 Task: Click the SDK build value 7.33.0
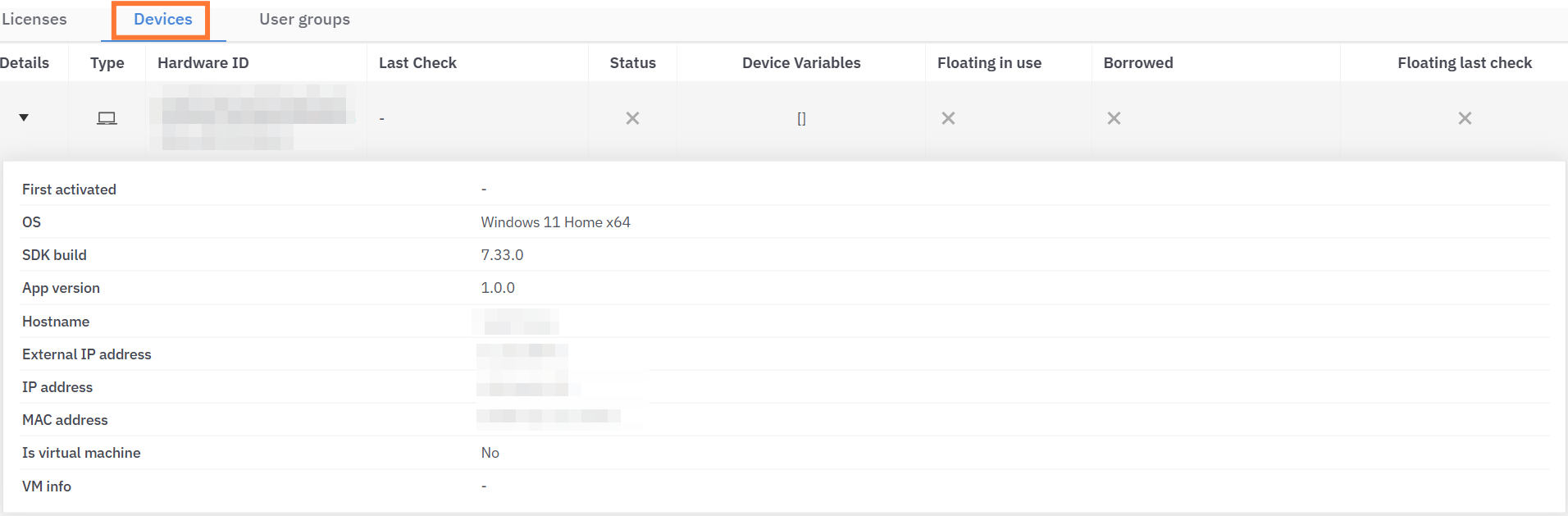pos(502,255)
